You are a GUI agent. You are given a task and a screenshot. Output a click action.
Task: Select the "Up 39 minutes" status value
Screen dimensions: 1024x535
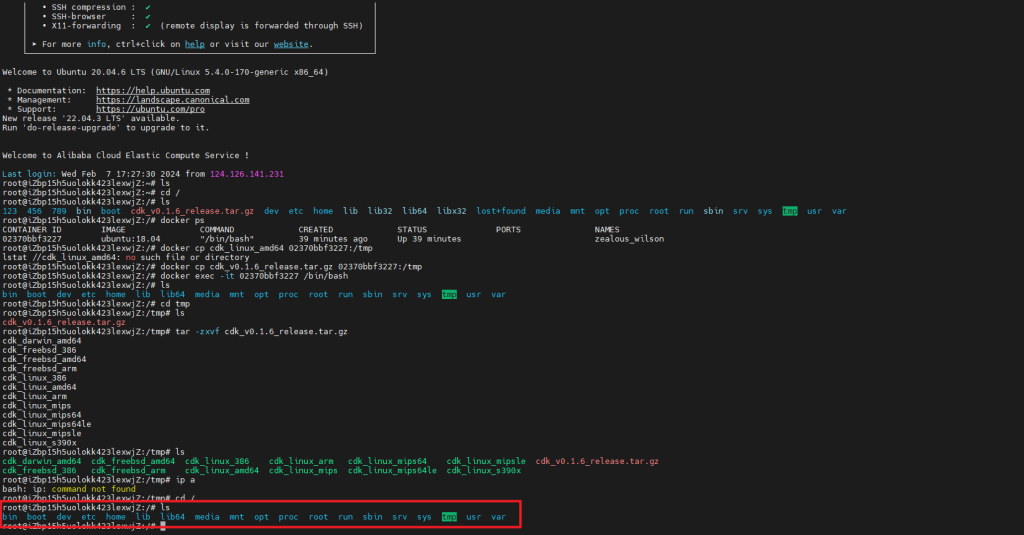click(x=429, y=238)
